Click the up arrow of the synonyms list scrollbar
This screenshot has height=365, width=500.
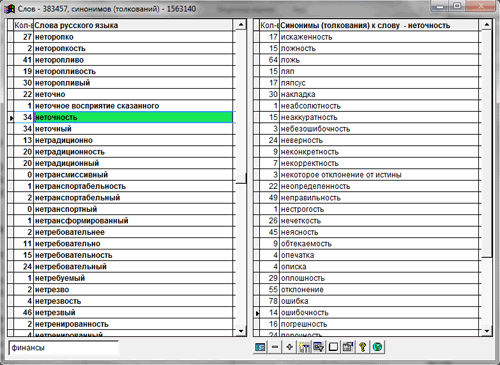pos(487,25)
